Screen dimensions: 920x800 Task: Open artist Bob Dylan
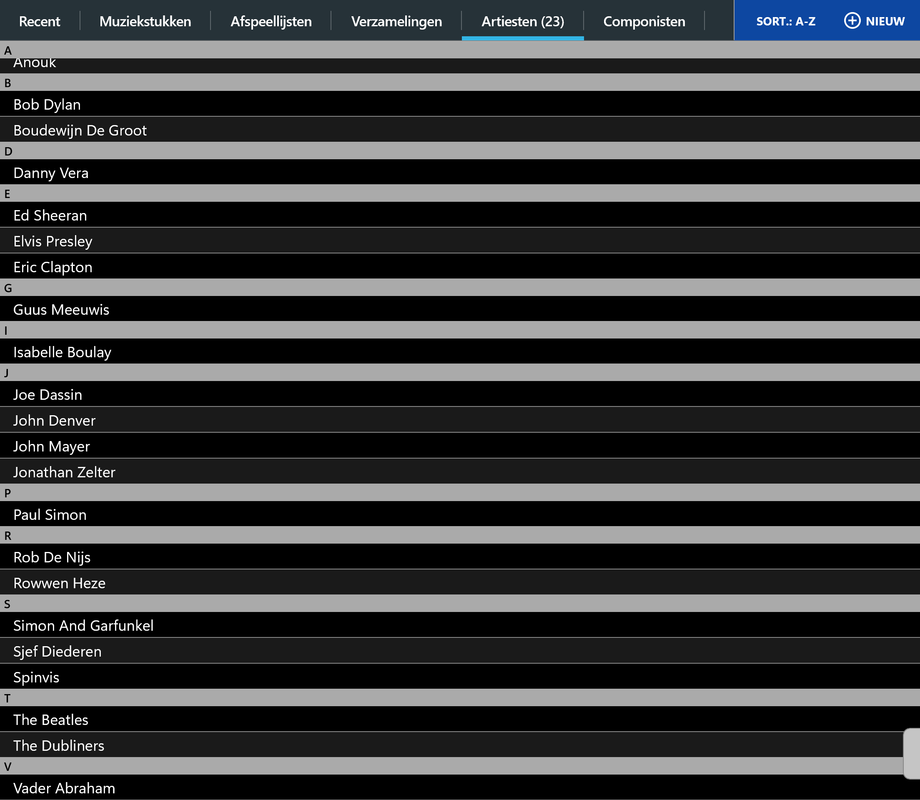coord(460,104)
